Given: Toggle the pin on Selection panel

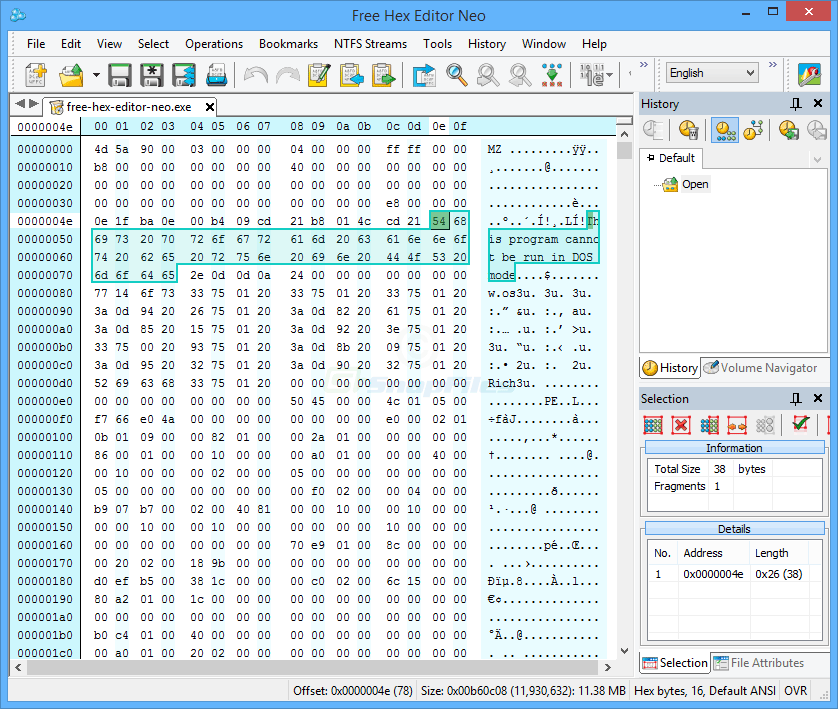Looking at the screenshot, I should coord(796,399).
